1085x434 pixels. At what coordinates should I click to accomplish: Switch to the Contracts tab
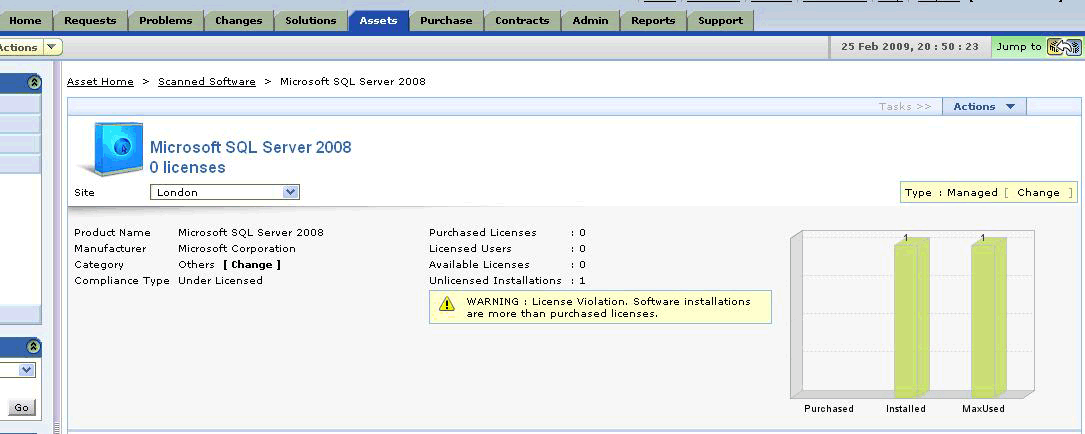(522, 21)
